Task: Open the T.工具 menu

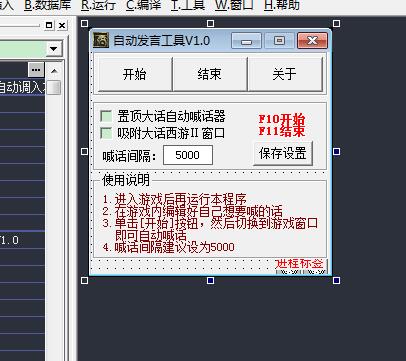Action: (188, 5)
